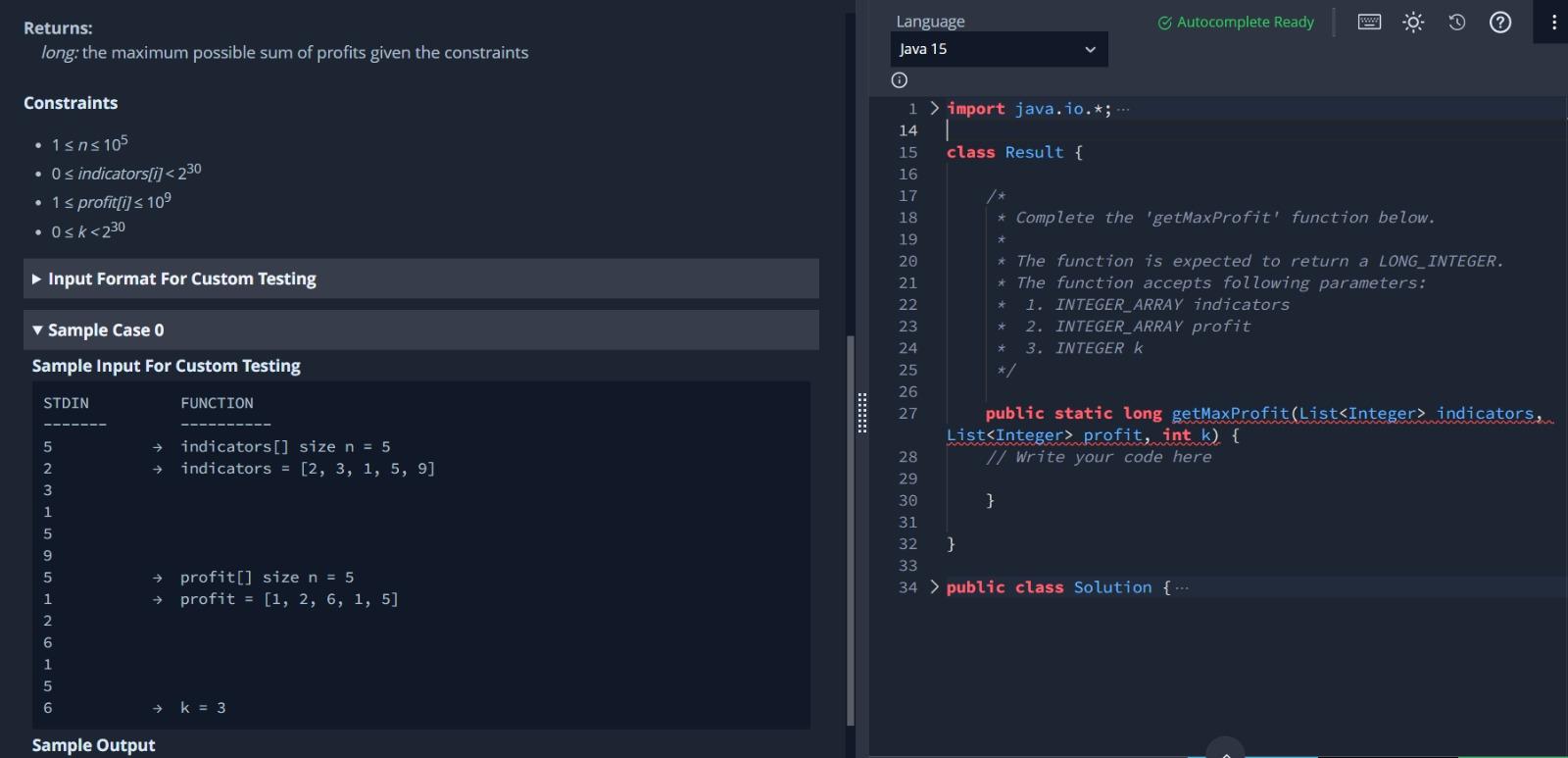Click line number 34 in the gutter
The width and height of the screenshot is (1568, 758).
(907, 587)
